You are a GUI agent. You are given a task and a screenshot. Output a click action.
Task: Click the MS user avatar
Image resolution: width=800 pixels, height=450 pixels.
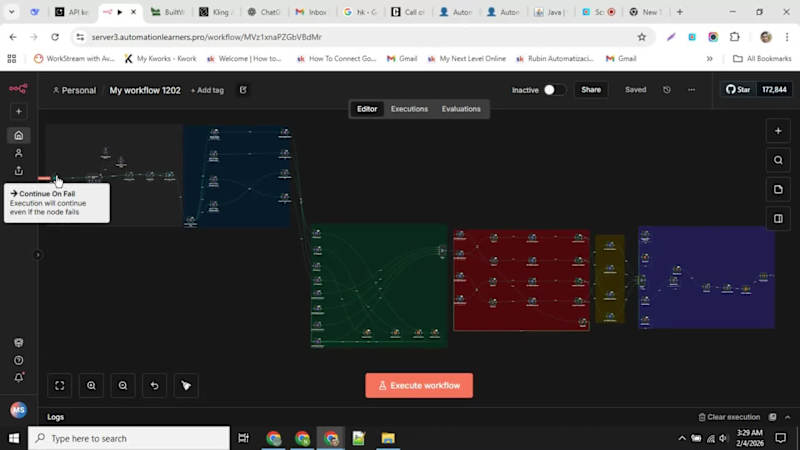click(x=19, y=410)
